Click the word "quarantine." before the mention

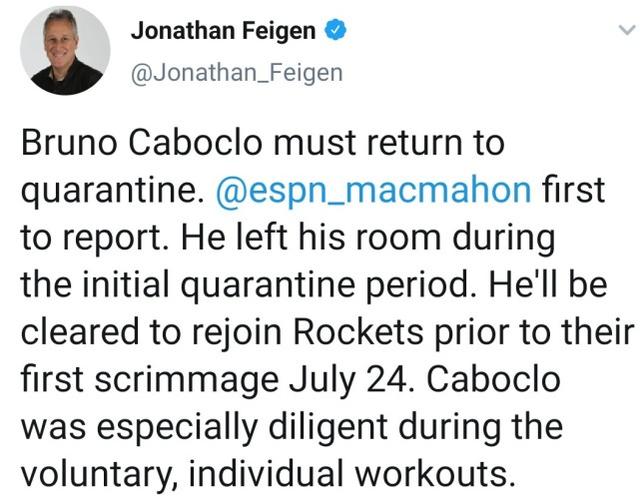pyautogui.click(x=112, y=191)
